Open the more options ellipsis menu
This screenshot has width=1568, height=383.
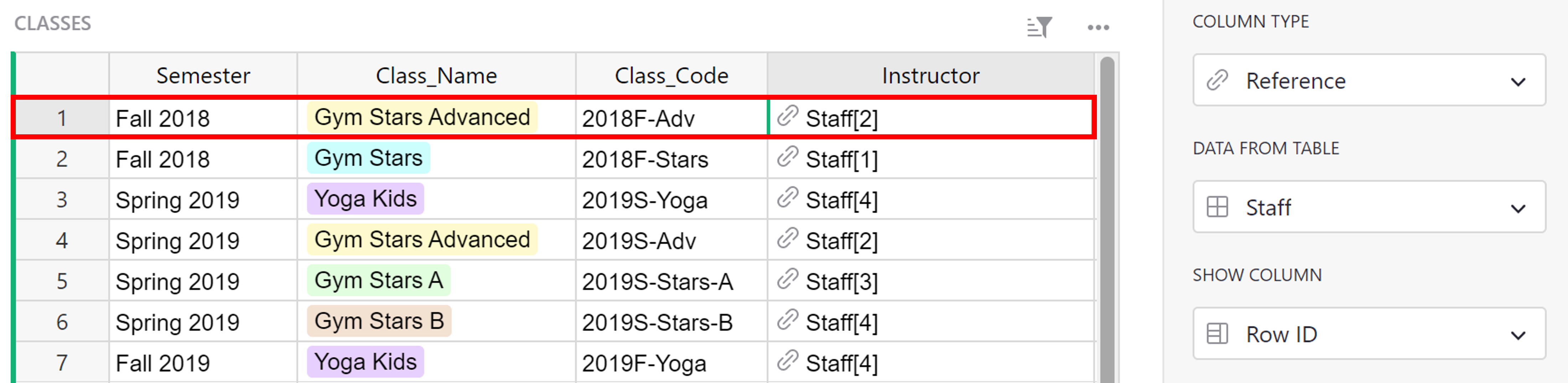pos(1098,27)
